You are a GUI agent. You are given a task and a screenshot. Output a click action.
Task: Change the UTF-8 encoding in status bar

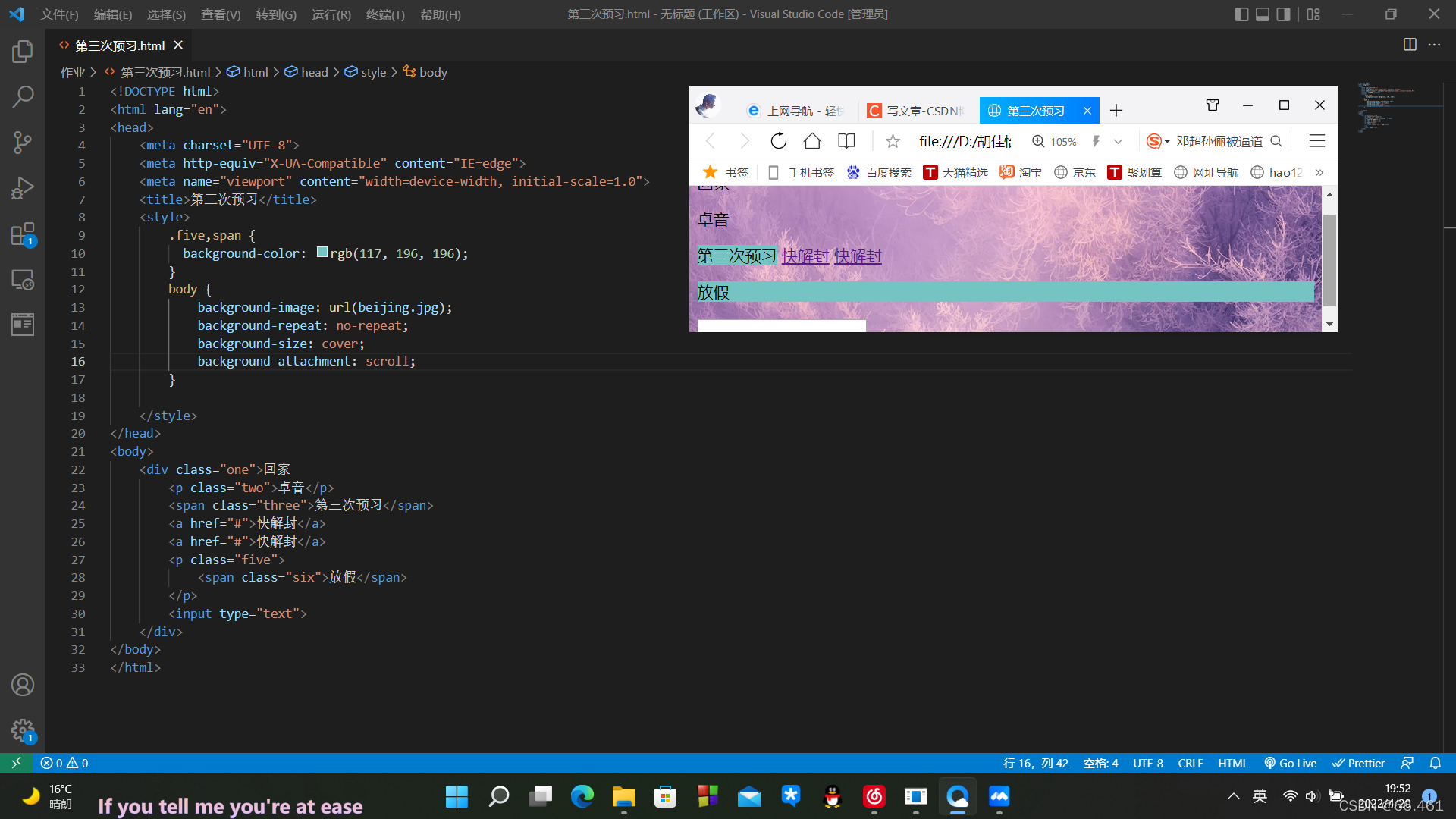pos(1147,763)
